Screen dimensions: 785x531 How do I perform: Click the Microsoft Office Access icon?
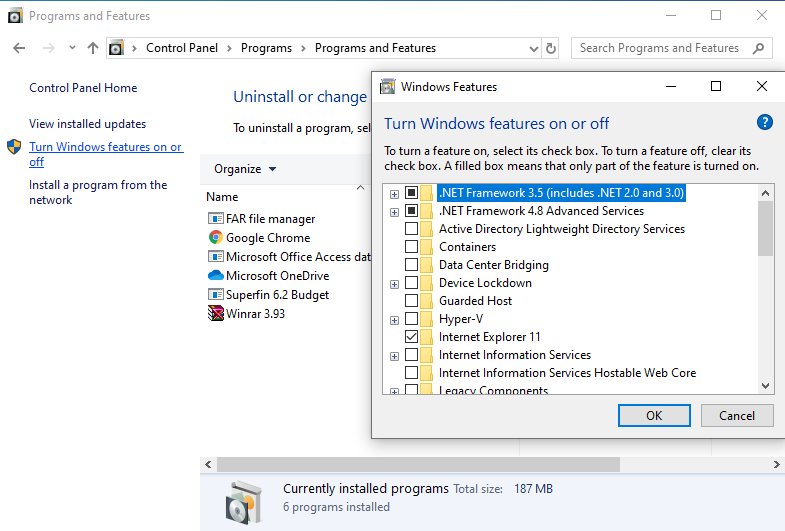click(x=215, y=257)
